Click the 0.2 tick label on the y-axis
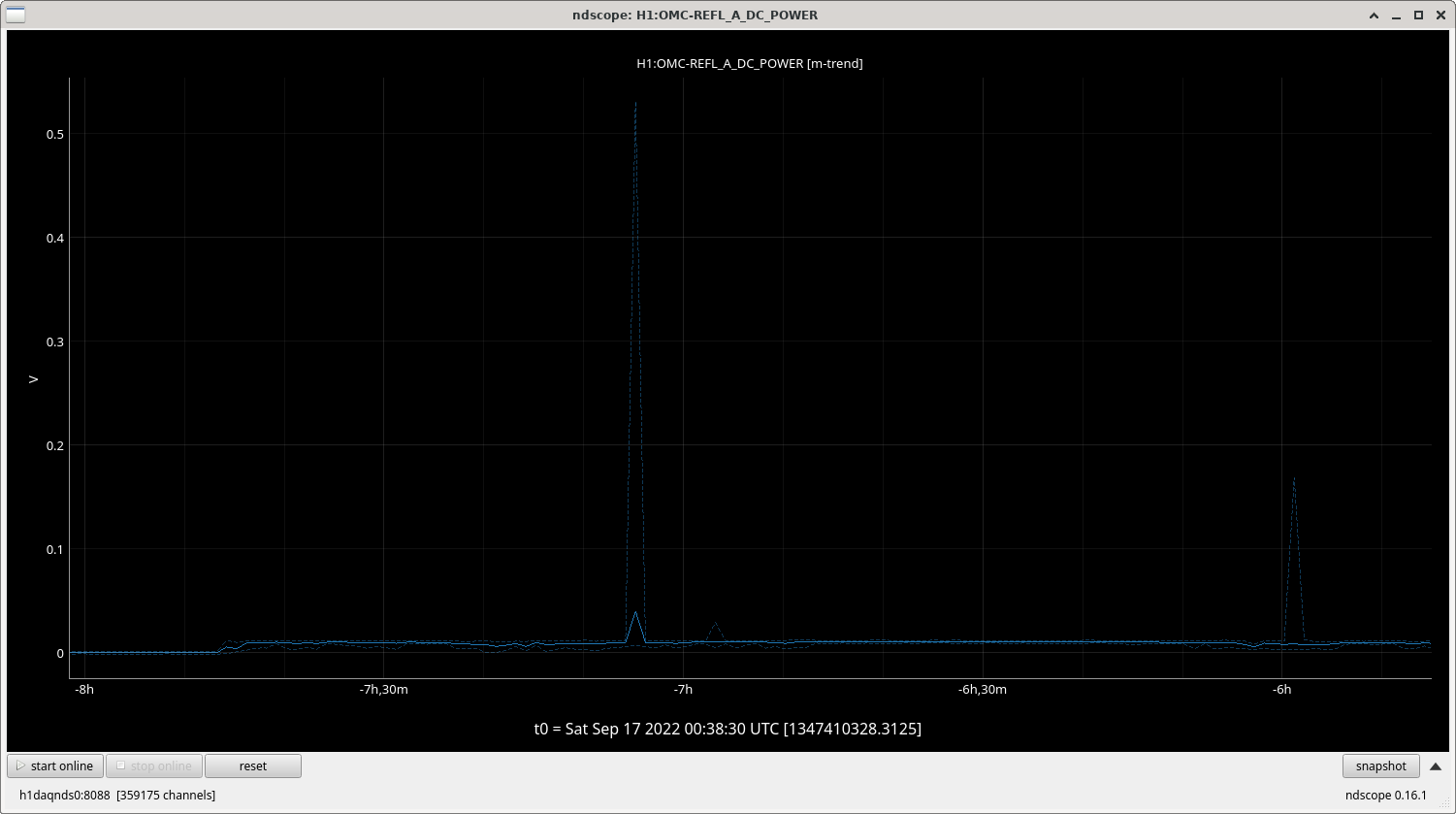Viewport: 1456px width, 814px height. tap(55, 445)
